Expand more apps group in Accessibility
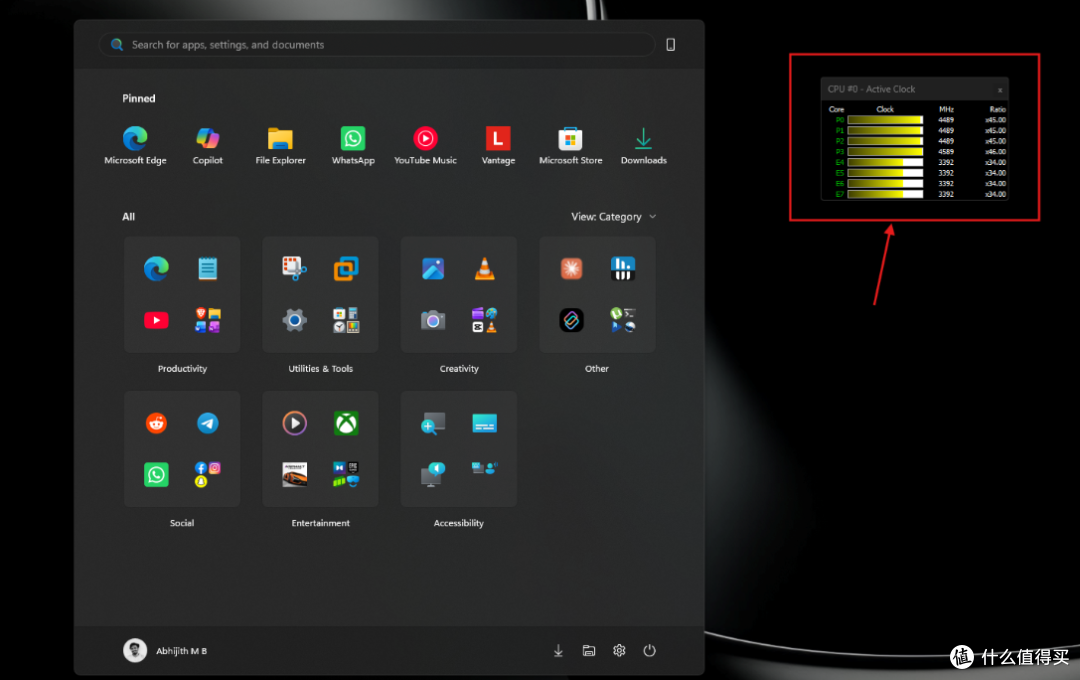 (484, 468)
